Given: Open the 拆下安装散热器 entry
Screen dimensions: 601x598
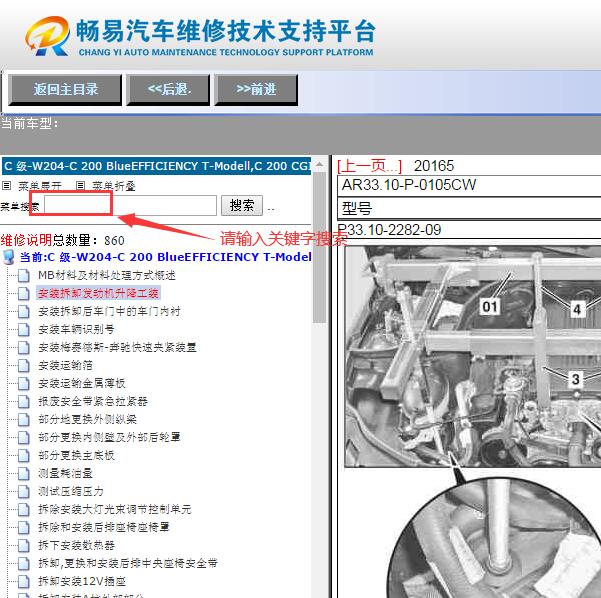Looking at the screenshot, I should pyautogui.click(x=76, y=545).
